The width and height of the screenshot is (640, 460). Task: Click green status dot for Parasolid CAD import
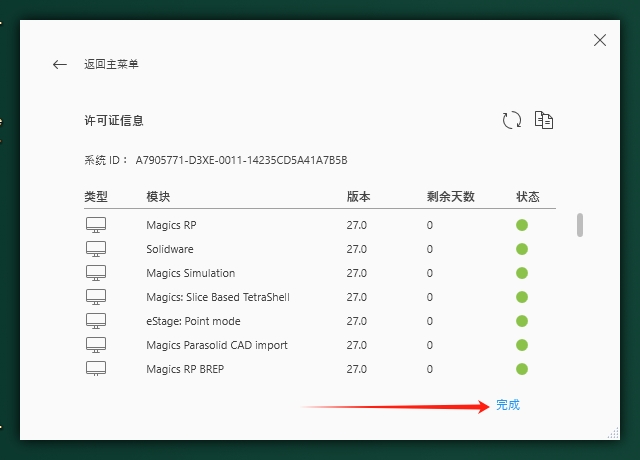click(x=522, y=345)
